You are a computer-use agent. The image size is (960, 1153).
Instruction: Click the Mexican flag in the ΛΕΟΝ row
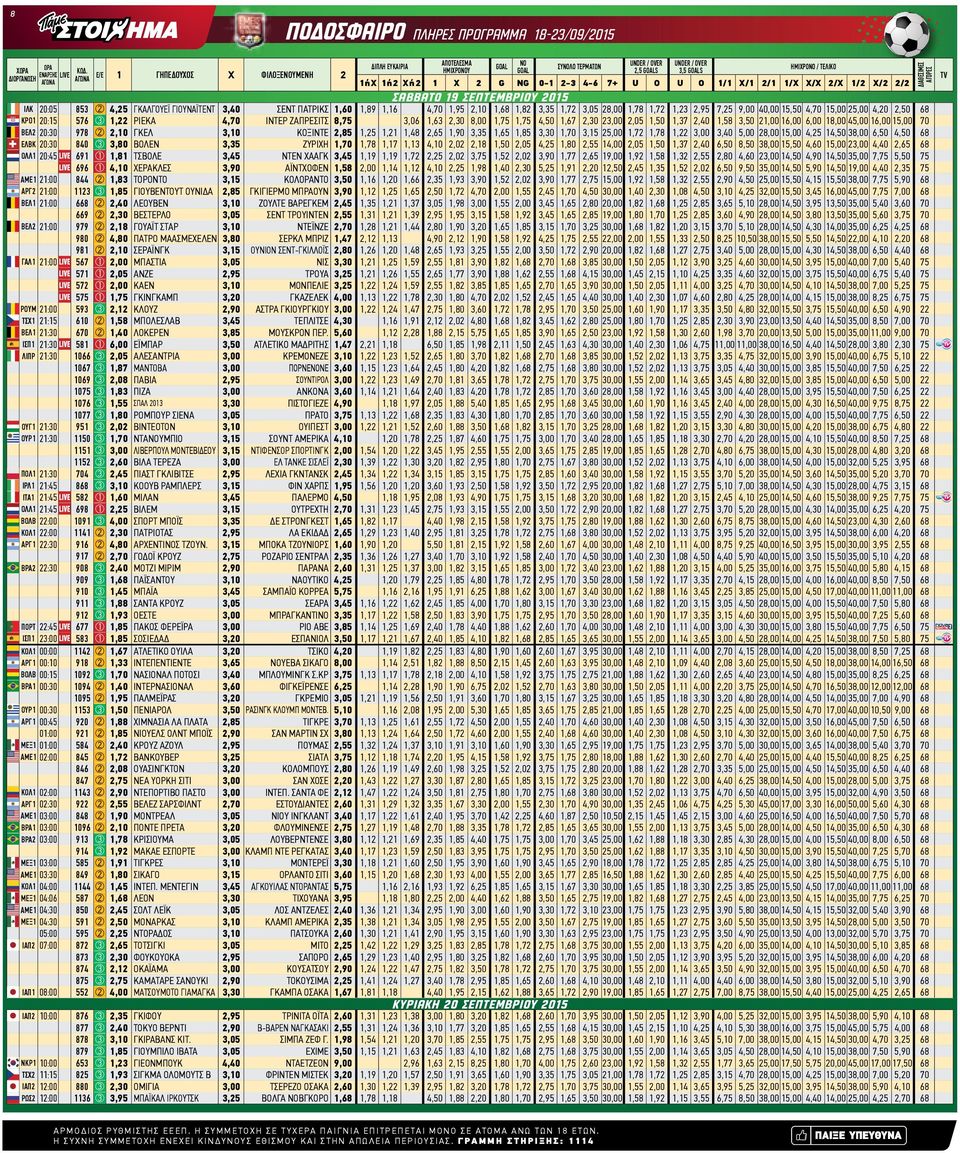(12, 898)
